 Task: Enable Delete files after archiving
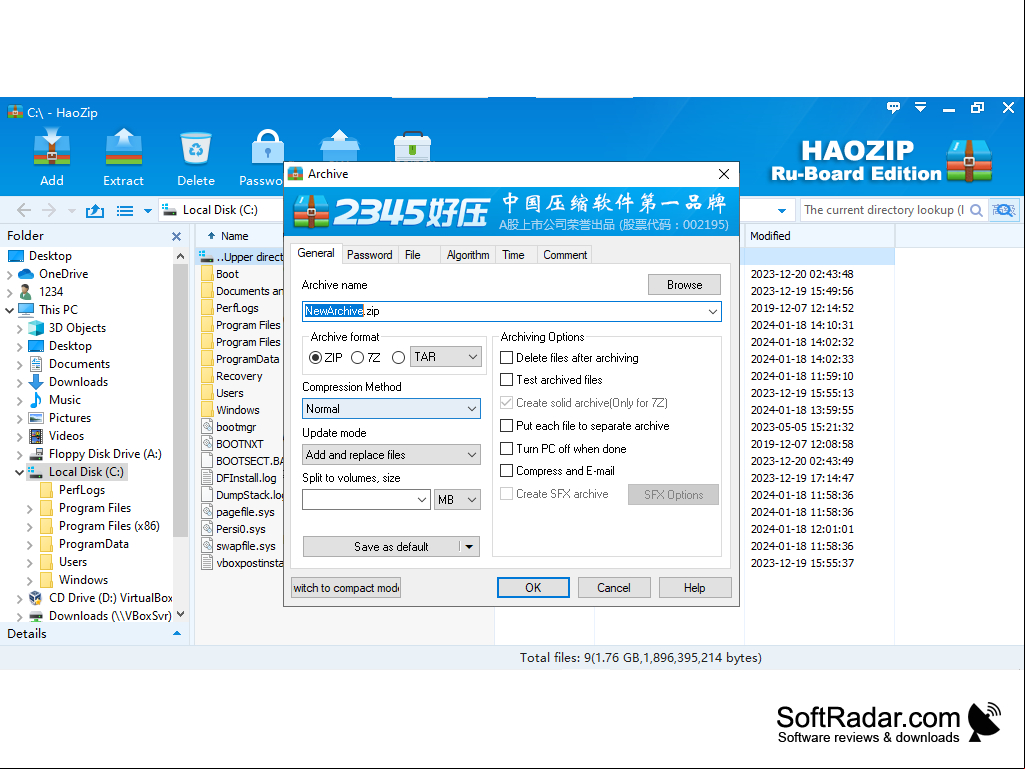tap(506, 358)
